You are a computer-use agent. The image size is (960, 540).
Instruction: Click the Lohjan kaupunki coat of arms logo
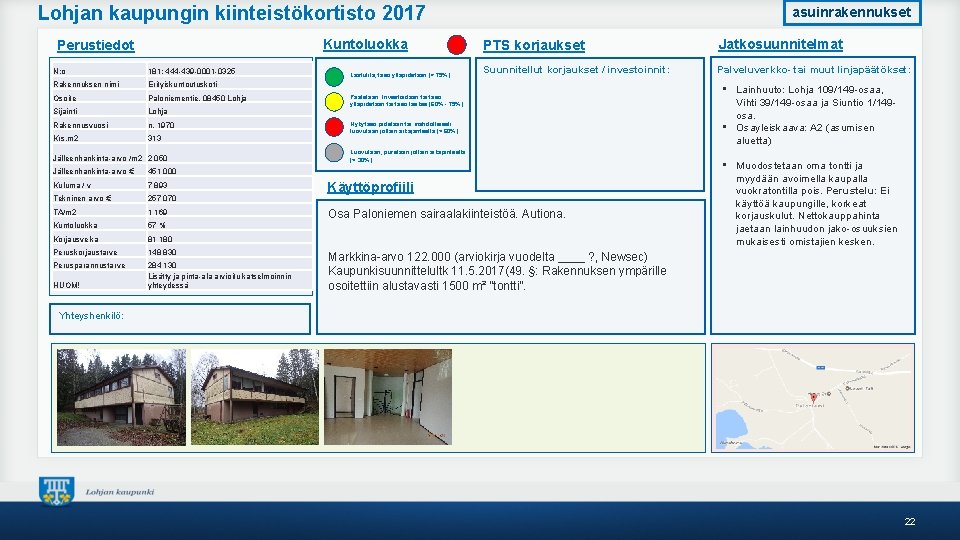tap(56, 491)
